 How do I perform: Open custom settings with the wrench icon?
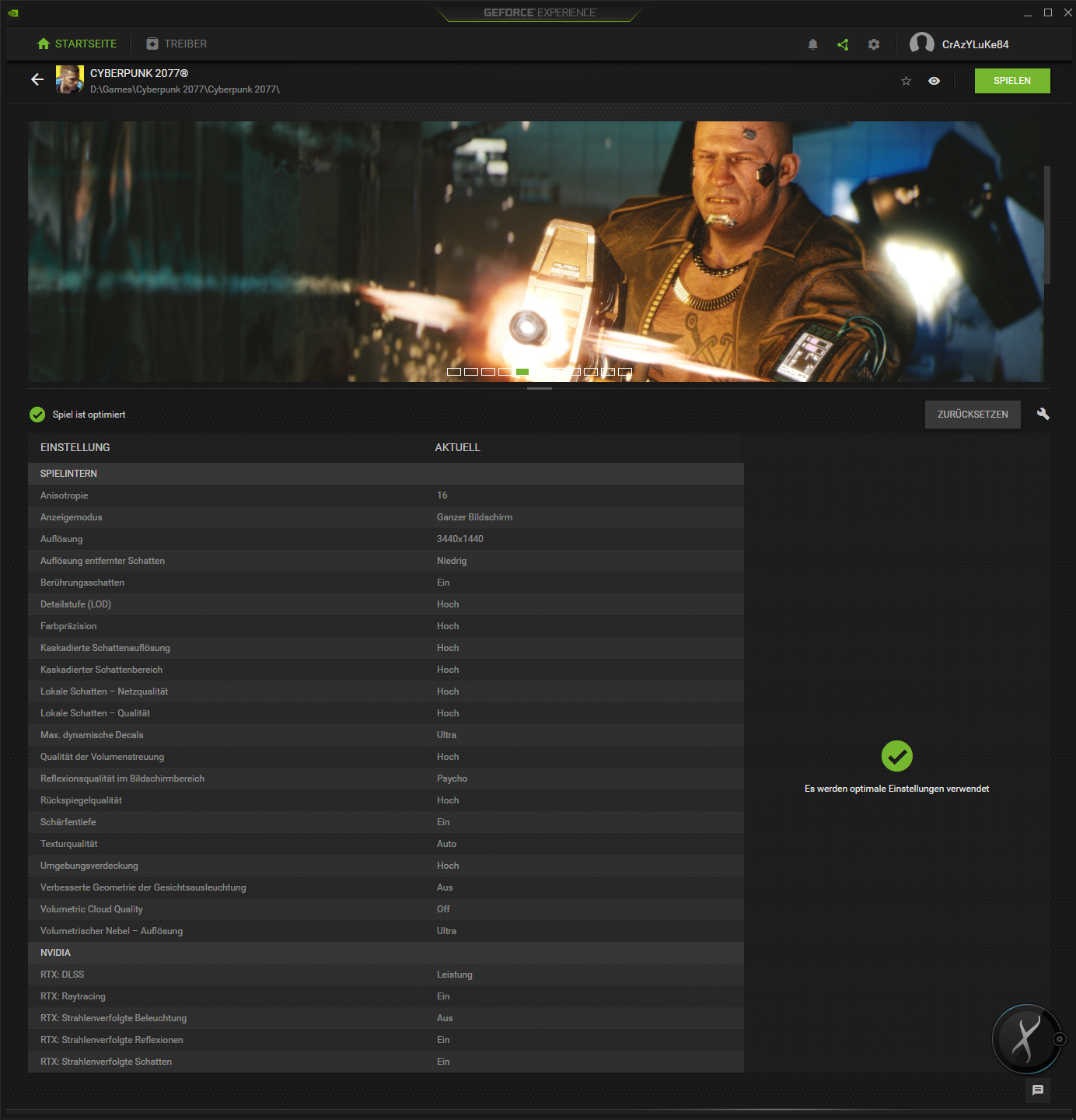coord(1043,414)
